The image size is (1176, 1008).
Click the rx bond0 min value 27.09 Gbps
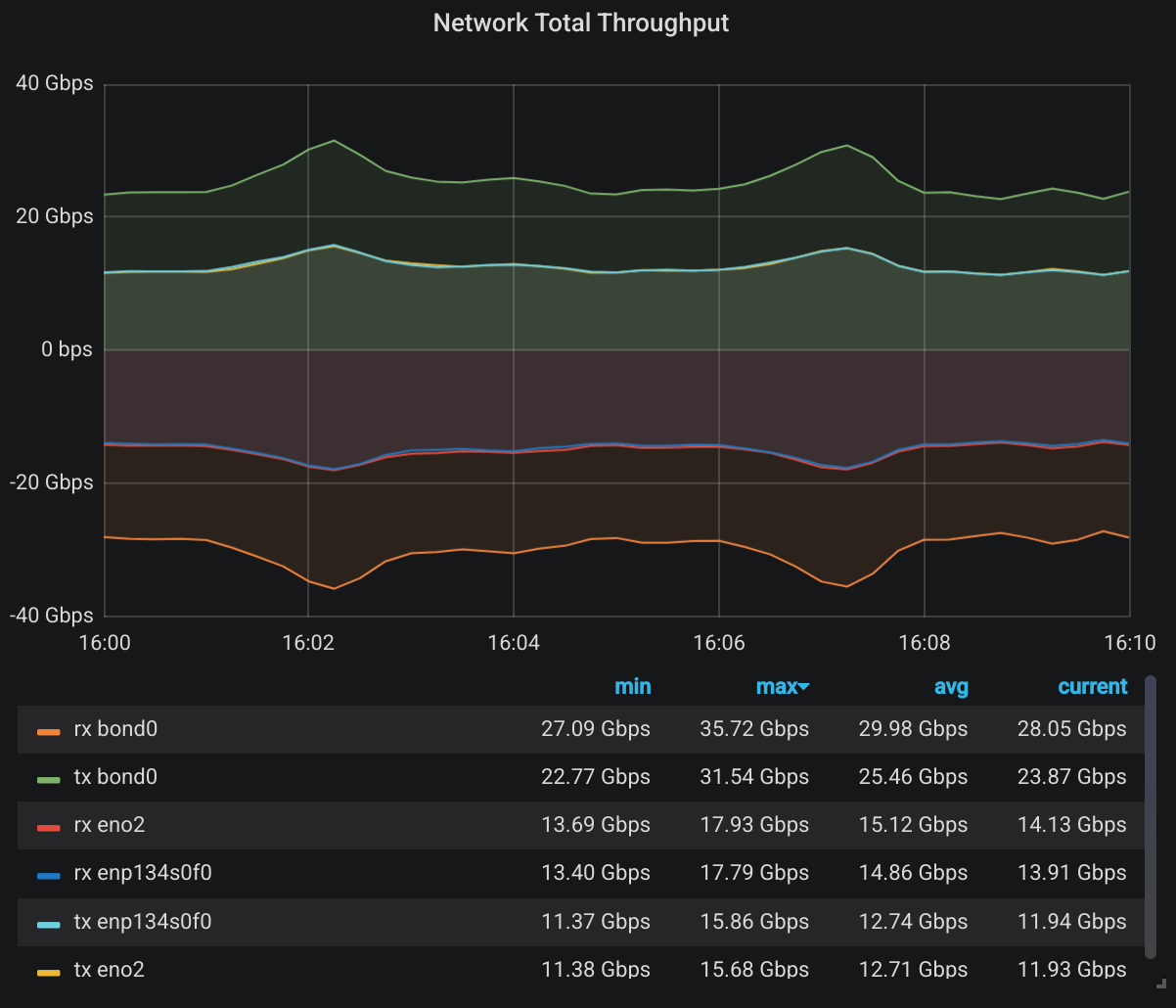pyautogui.click(x=596, y=729)
